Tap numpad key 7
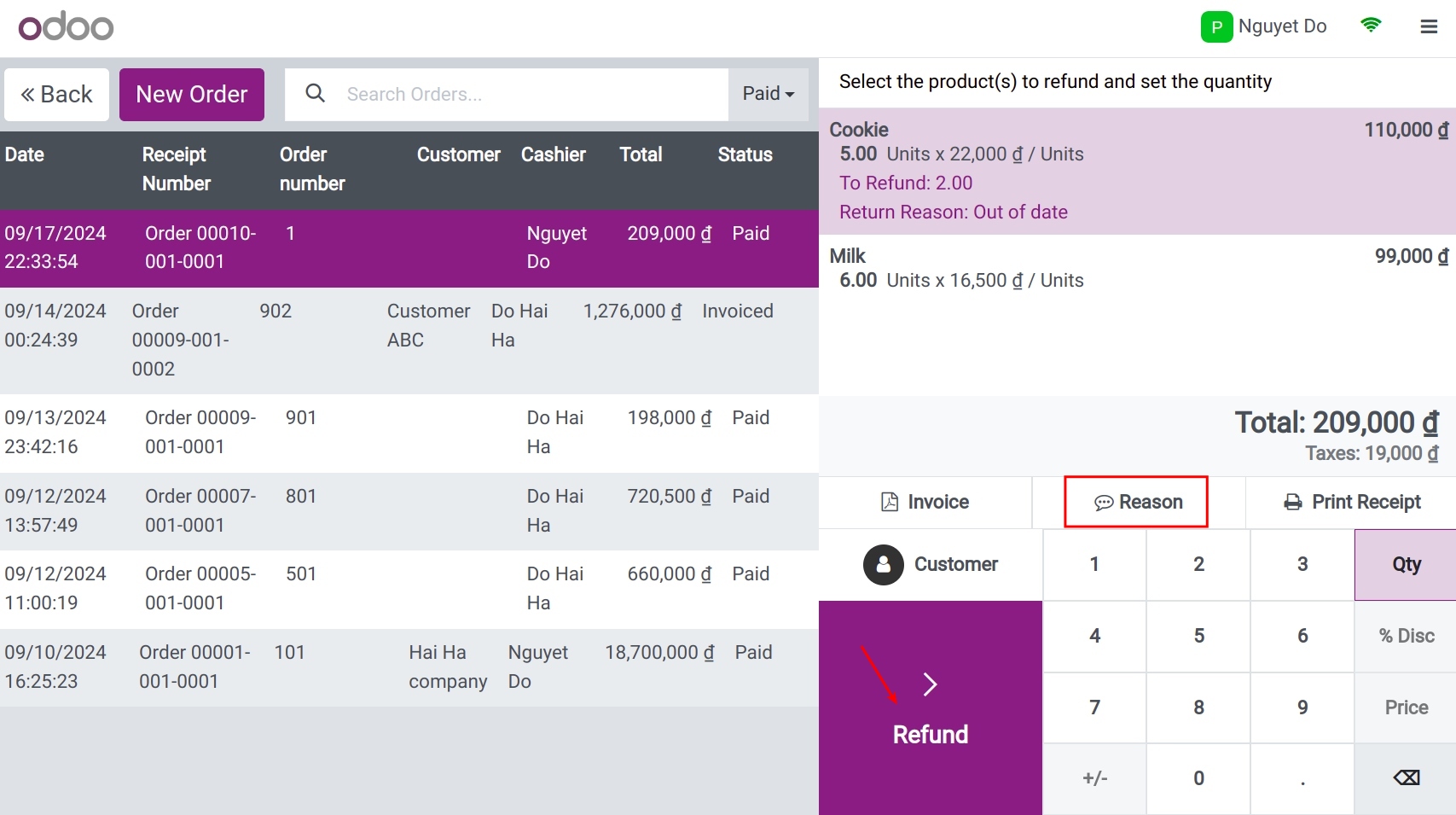The height and width of the screenshot is (815, 1456). click(x=1094, y=707)
